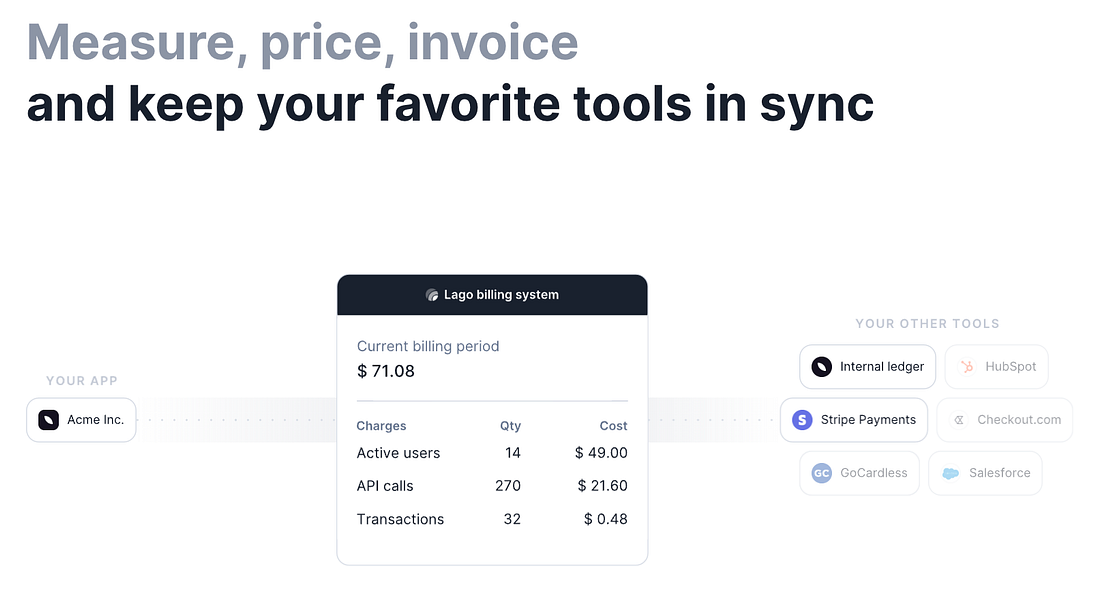Viewport: 1094px width, 600px height.
Task: Click the Acme Inc. app logo icon
Action: [48, 420]
